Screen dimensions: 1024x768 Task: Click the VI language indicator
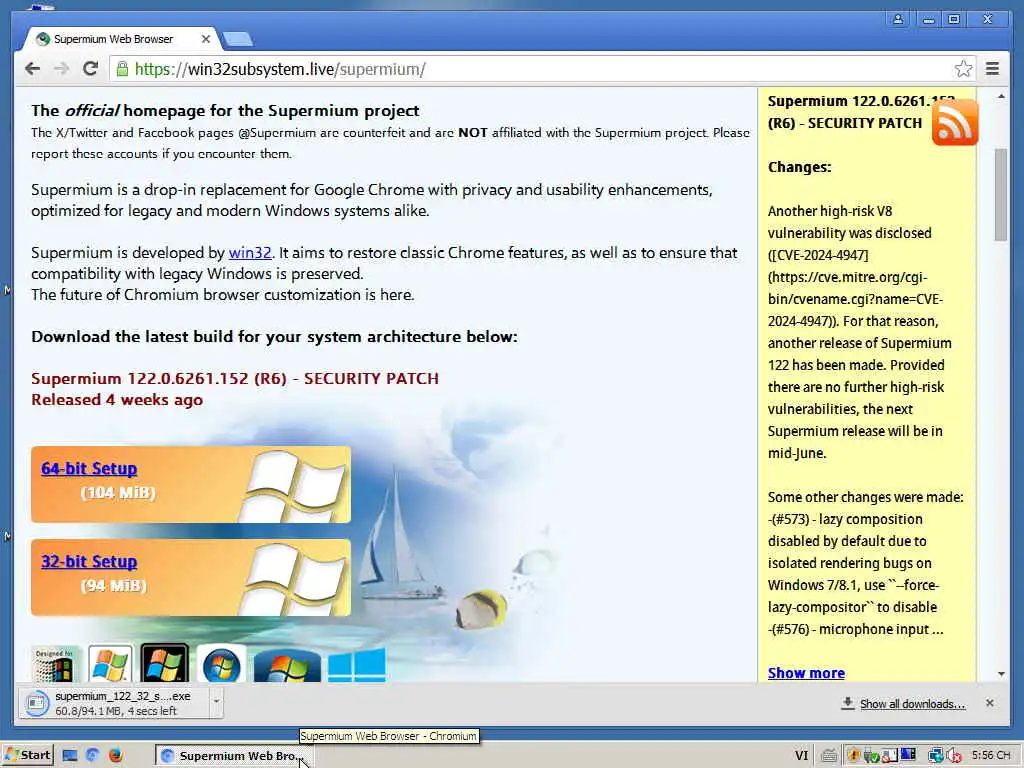(x=801, y=756)
